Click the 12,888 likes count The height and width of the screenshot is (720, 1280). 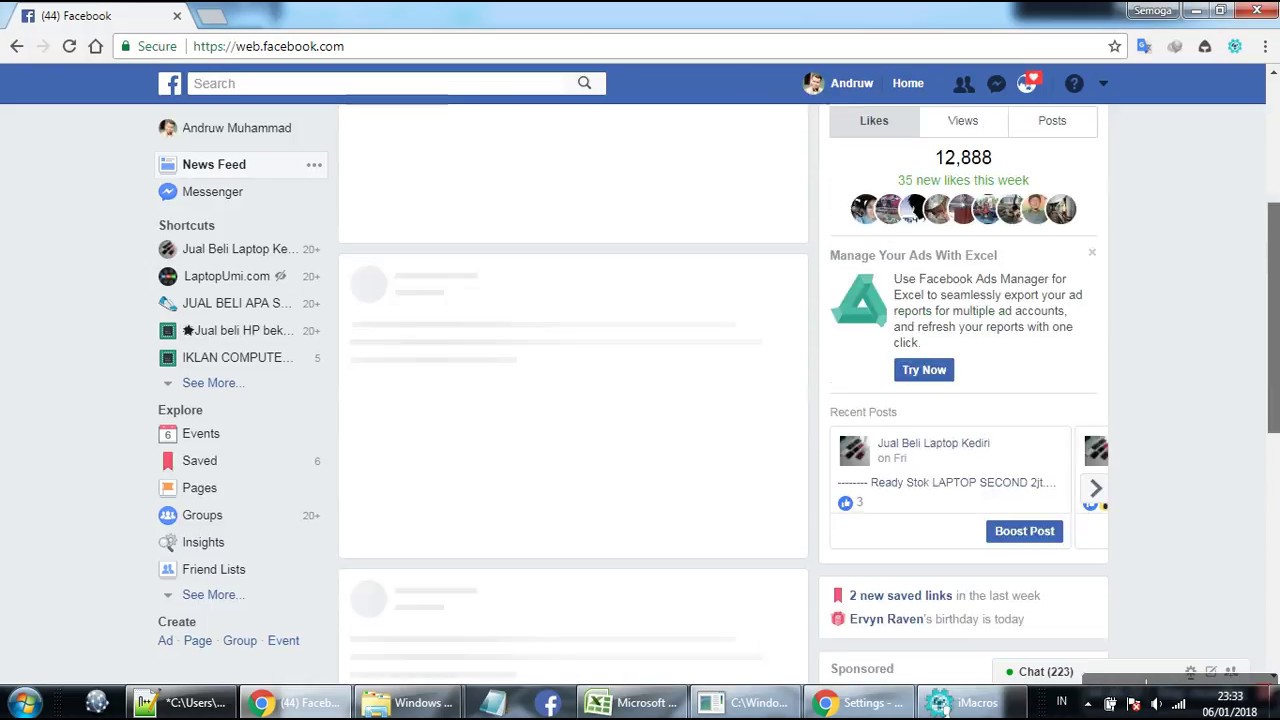(x=963, y=158)
